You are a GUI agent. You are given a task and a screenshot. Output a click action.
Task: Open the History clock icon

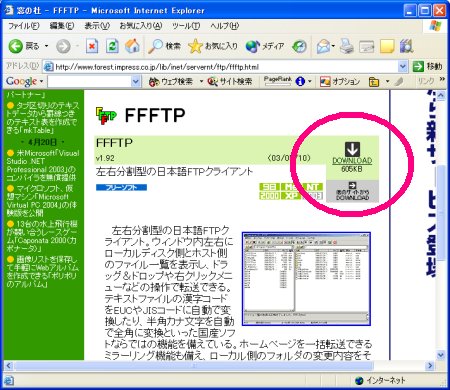point(299,46)
